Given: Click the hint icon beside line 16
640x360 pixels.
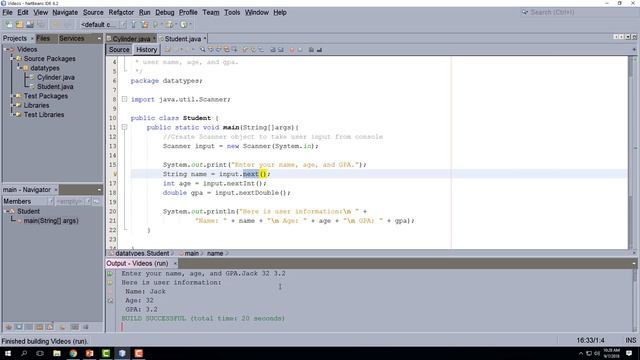Looking at the screenshot, I should coord(115,174).
